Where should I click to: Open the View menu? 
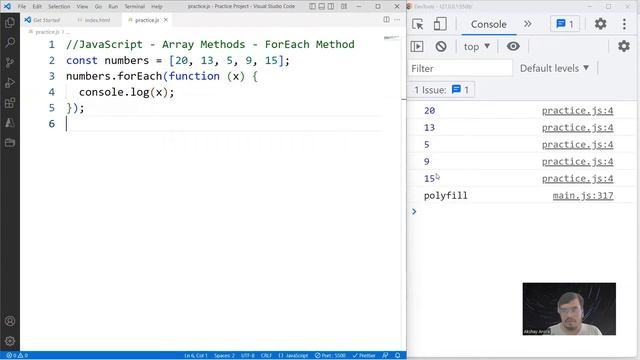82,7
